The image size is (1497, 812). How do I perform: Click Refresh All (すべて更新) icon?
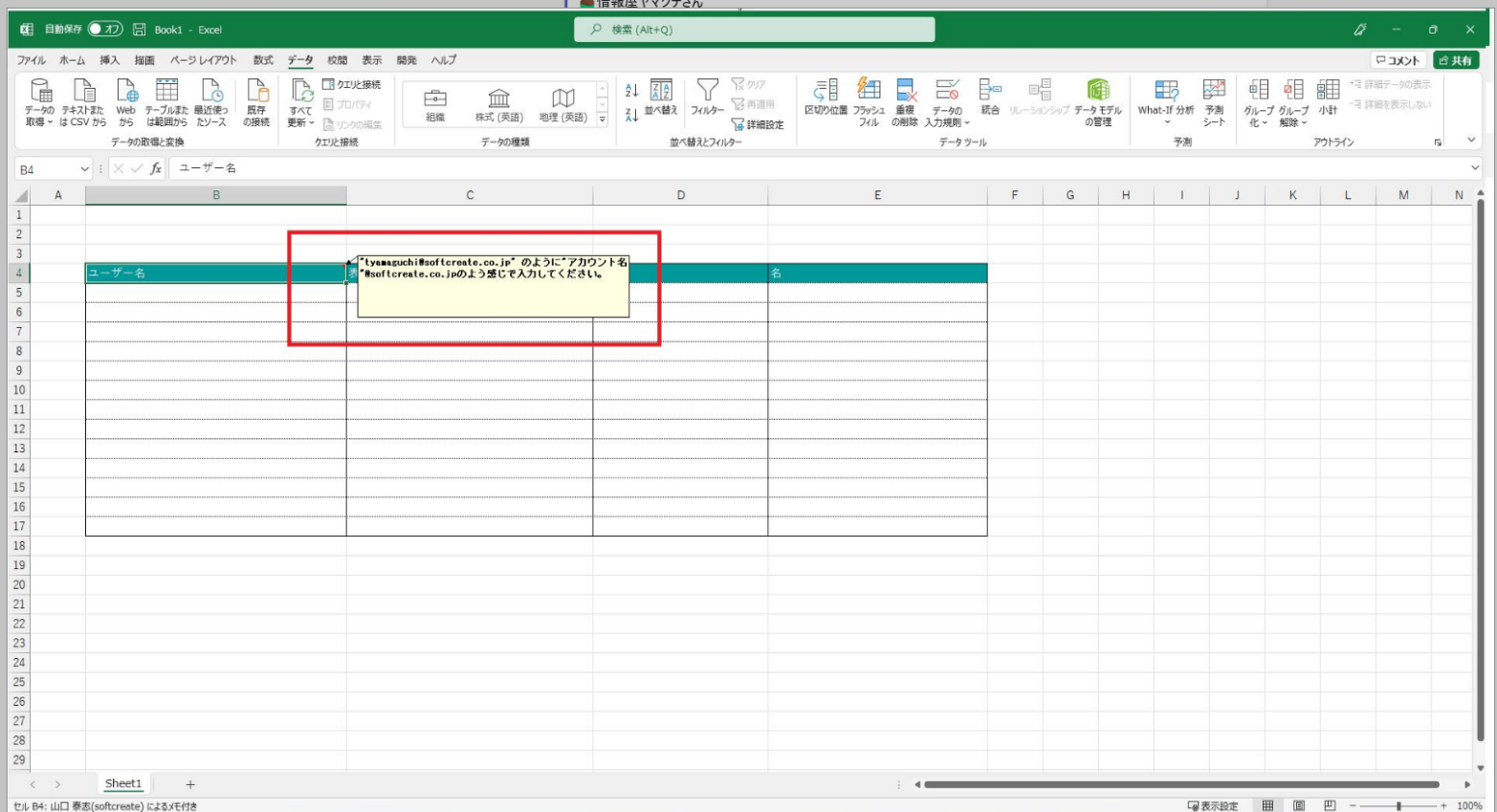[301, 92]
